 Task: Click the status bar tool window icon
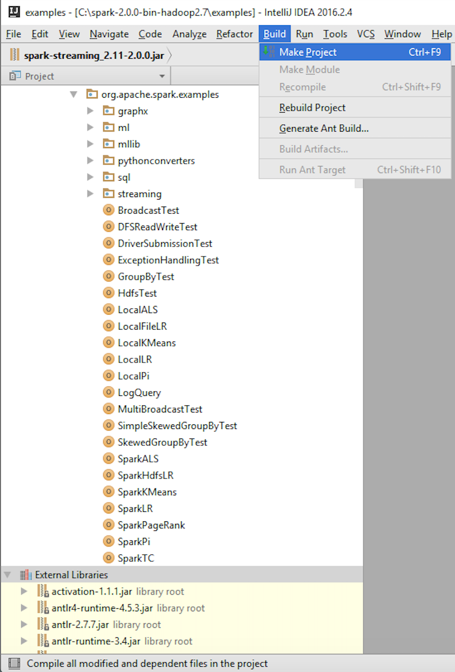[x=14, y=663]
